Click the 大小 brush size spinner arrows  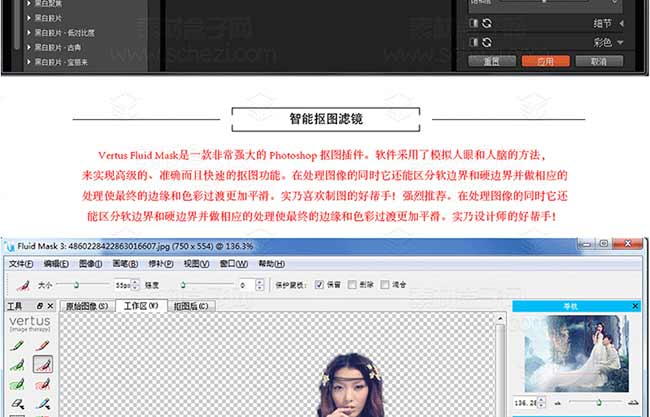(x=135, y=285)
